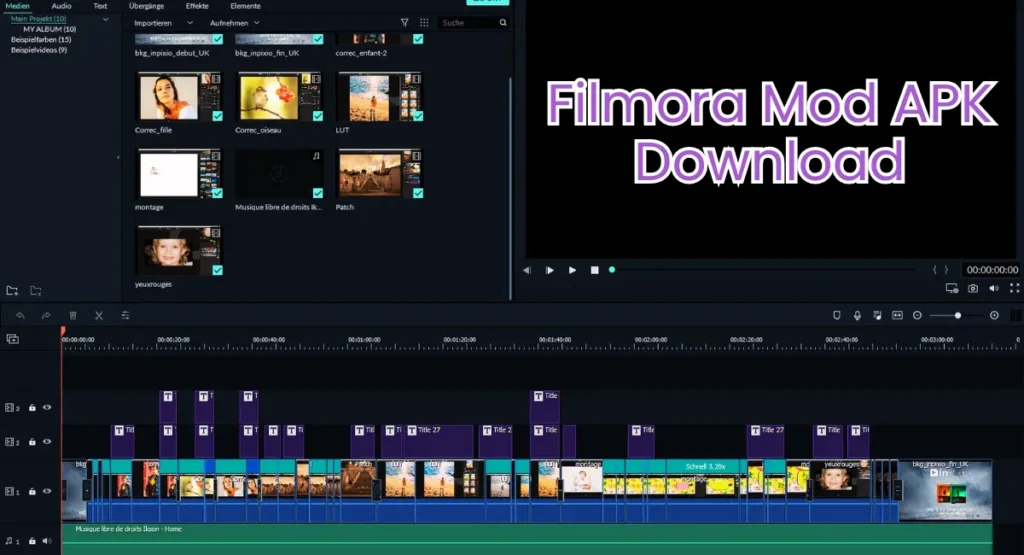
Task: Select the Correc_fille thumbnail
Action: 178,97
